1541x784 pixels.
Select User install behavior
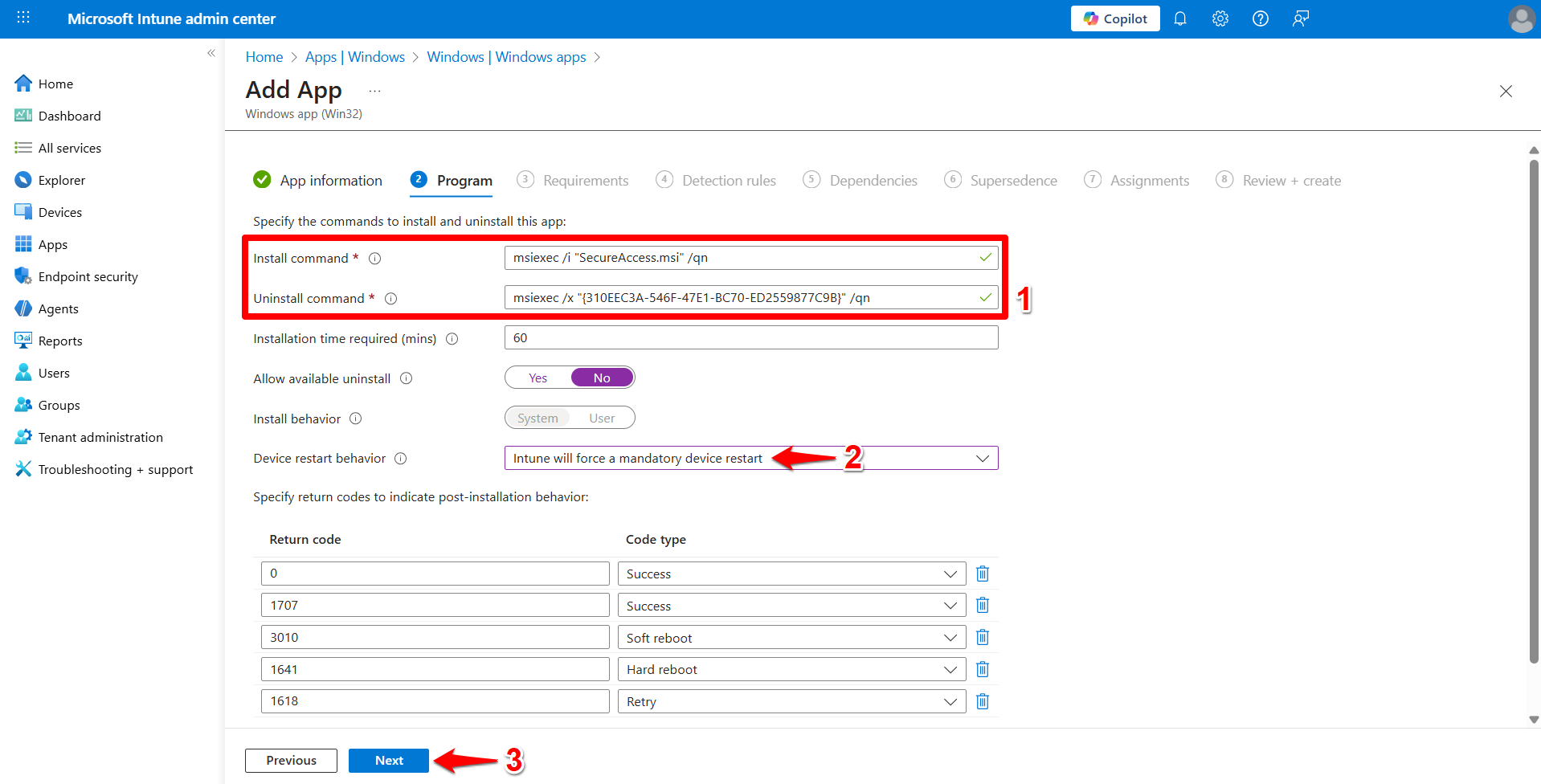[x=602, y=418]
